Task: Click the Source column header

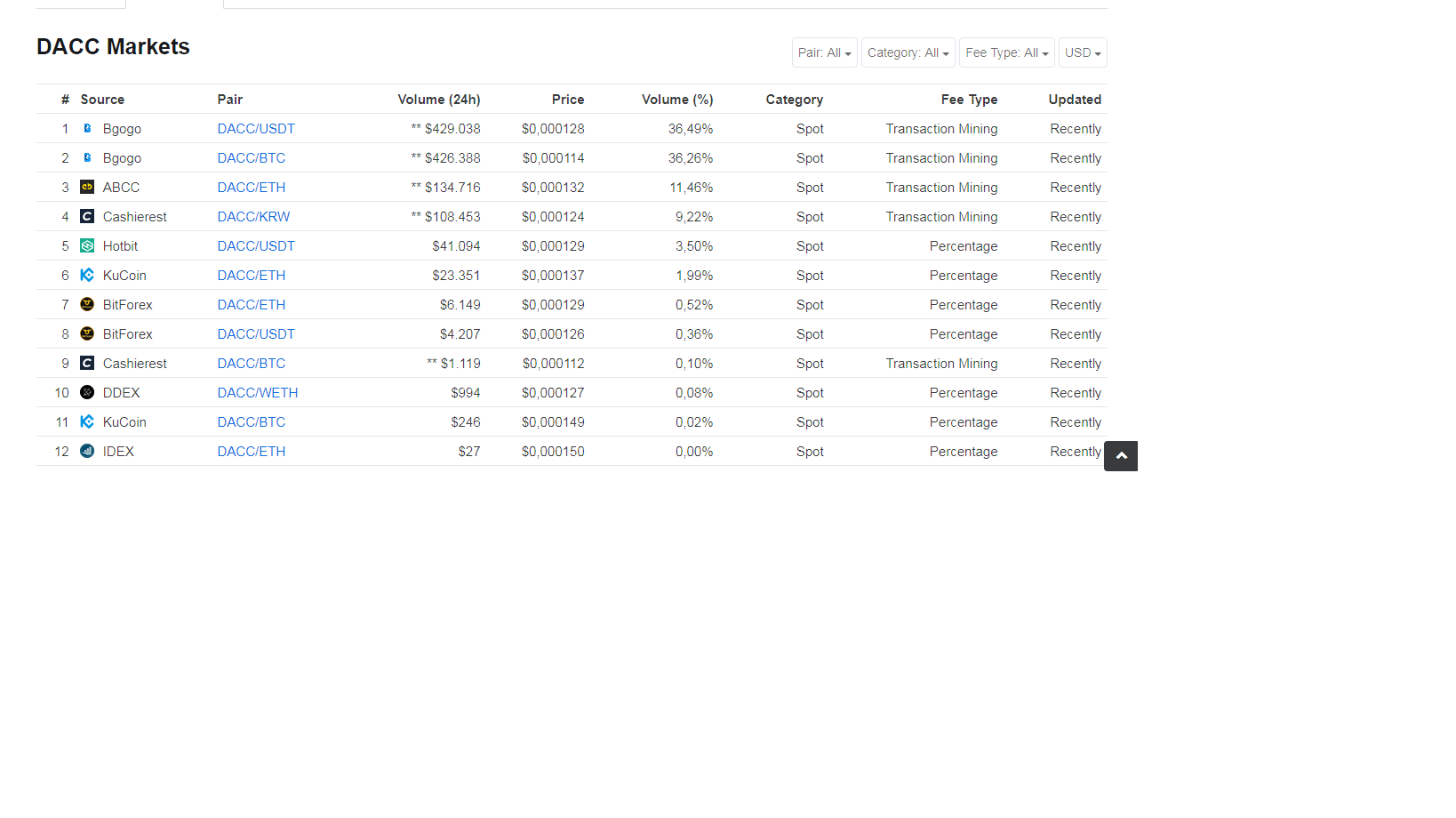Action: coord(102,100)
